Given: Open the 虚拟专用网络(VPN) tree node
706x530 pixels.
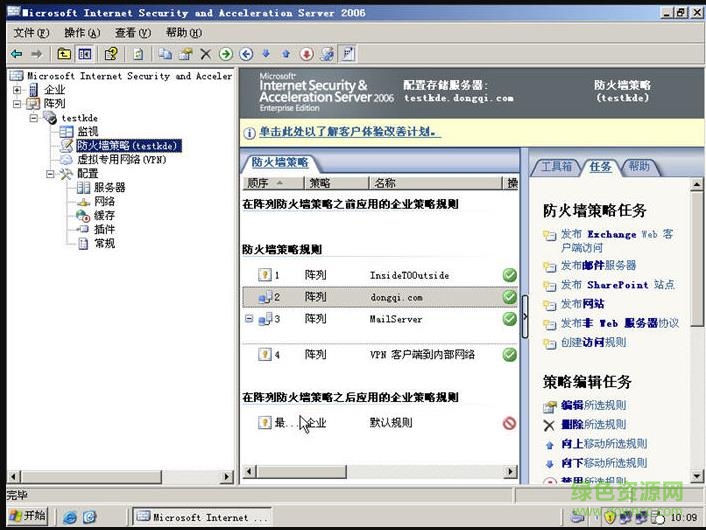Looking at the screenshot, I should (x=121, y=159).
